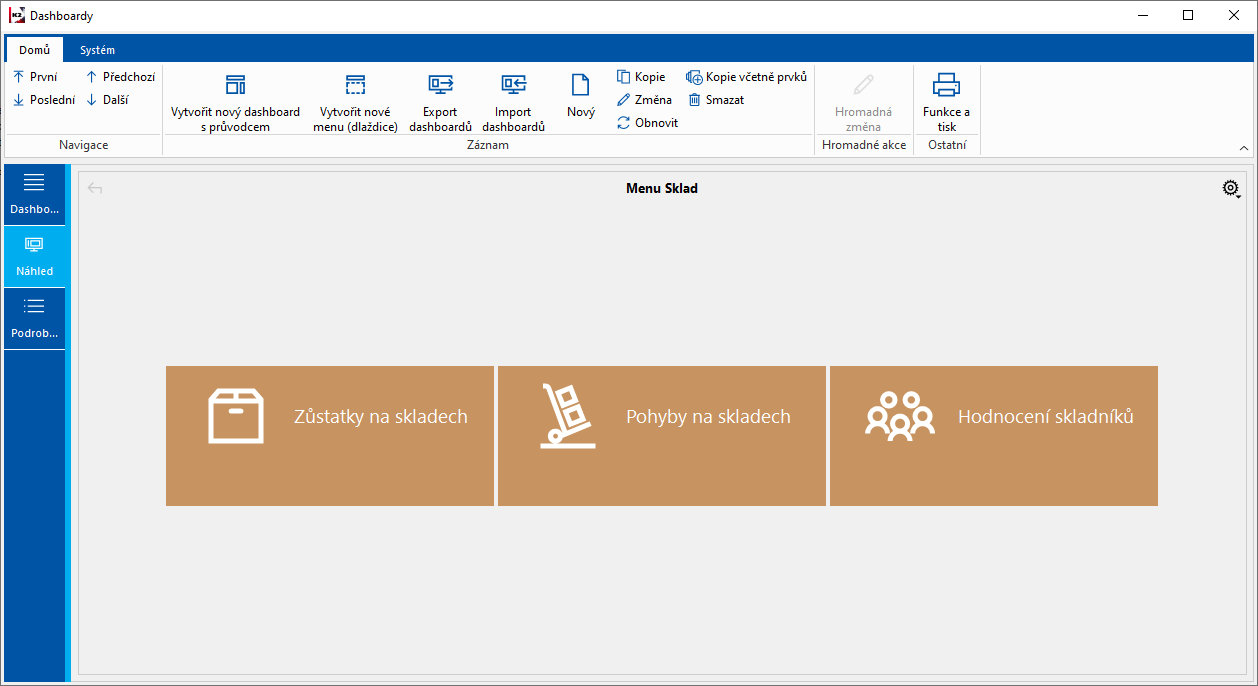The height and width of the screenshot is (686, 1258).
Task: Copy the record with Kopie
Action: pos(641,77)
